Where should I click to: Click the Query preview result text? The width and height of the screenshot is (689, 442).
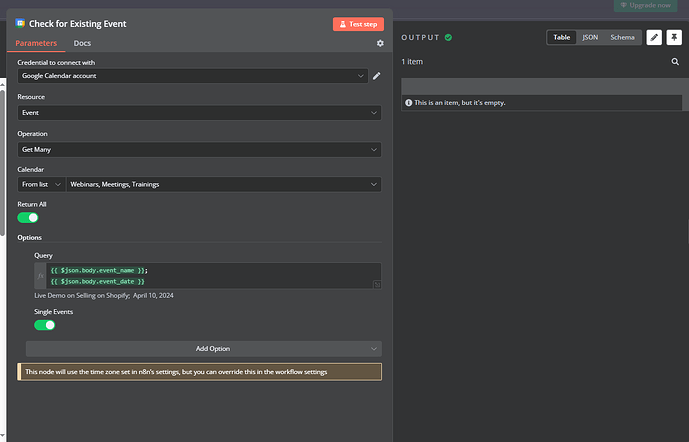coord(104,296)
